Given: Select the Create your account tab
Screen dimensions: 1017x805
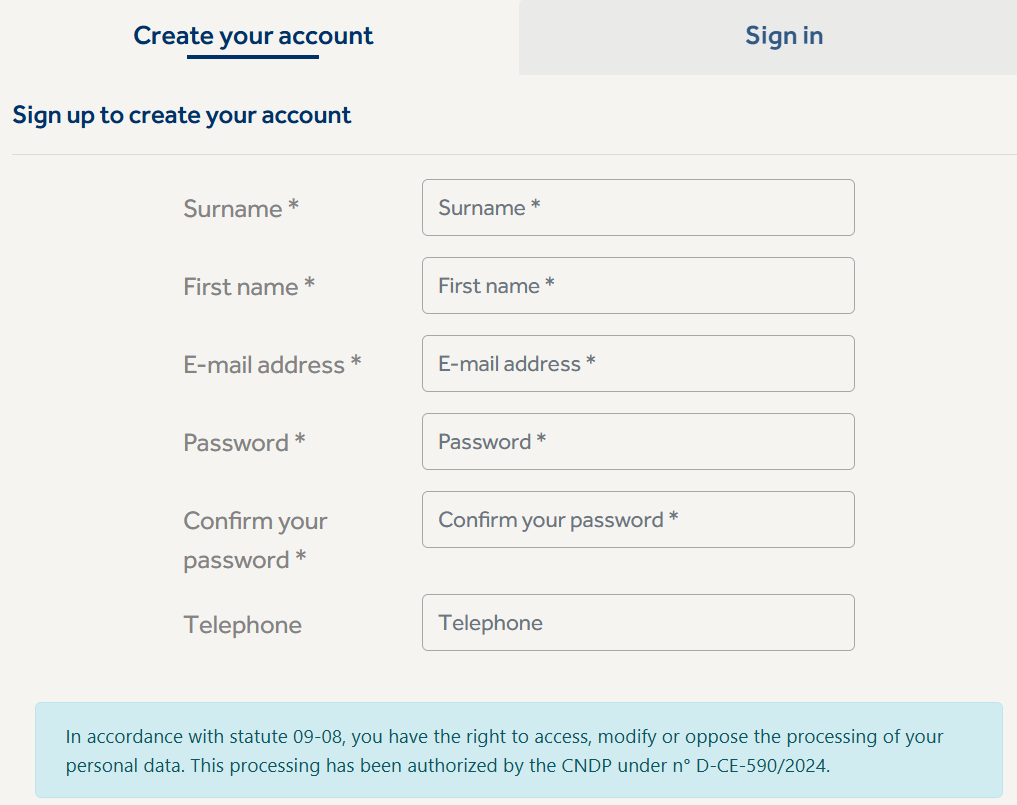Looking at the screenshot, I should tap(253, 36).
